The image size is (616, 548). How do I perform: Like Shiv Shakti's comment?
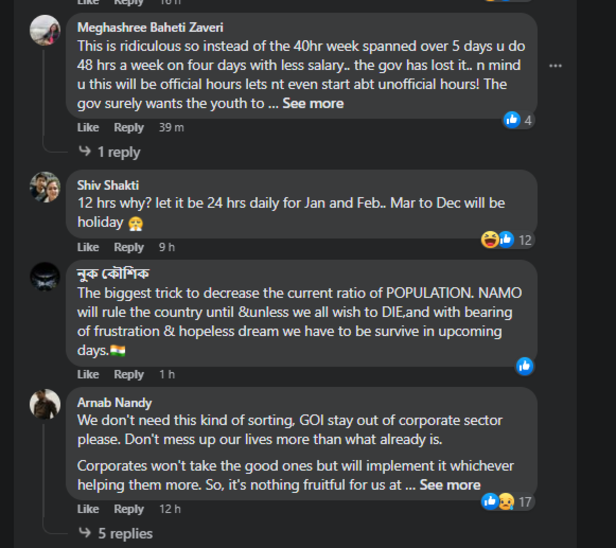point(88,247)
